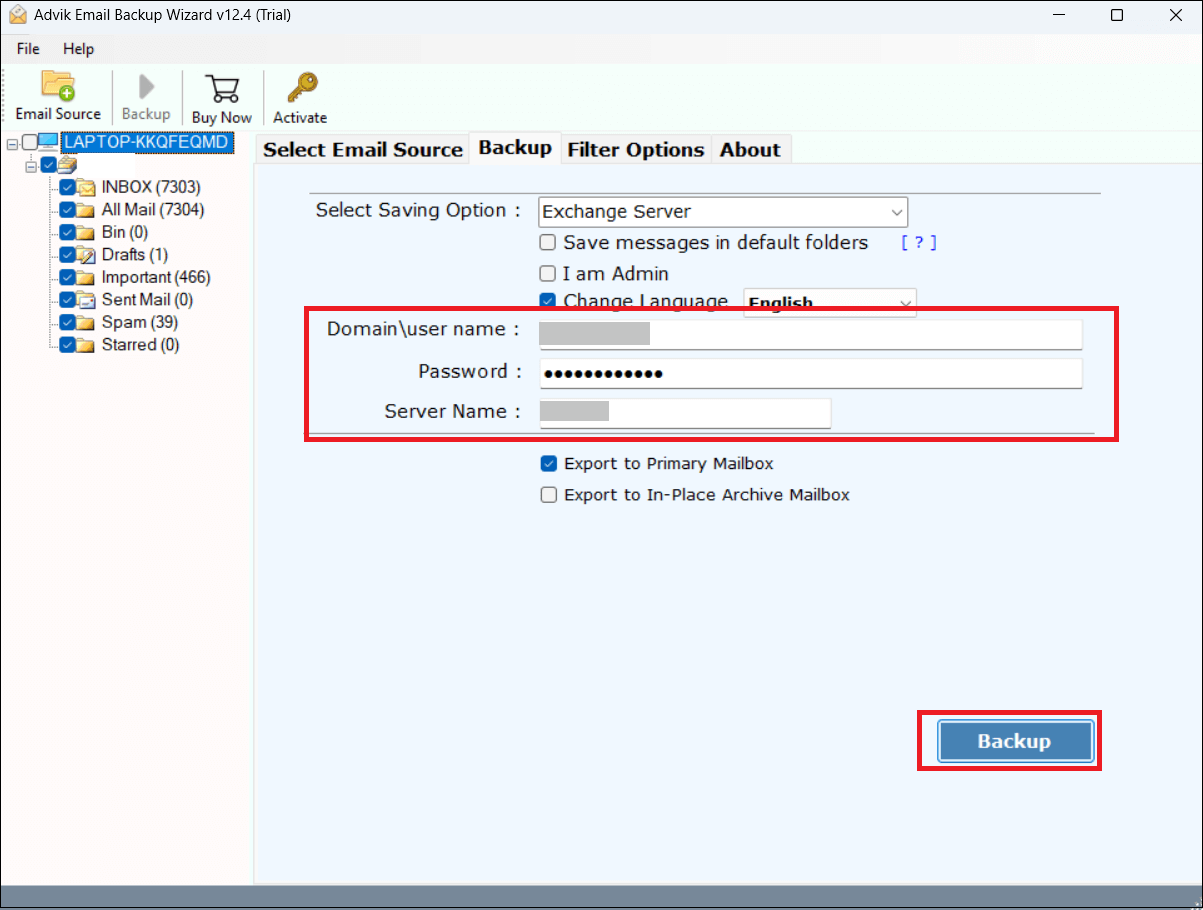Uncheck the INBOX folder checkbox
The height and width of the screenshot is (910, 1203).
[x=67, y=187]
